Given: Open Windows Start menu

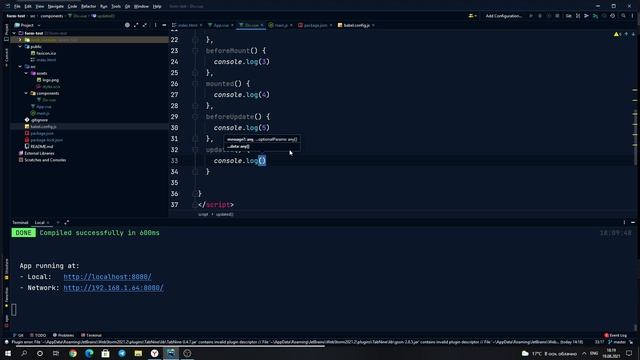Looking at the screenshot, I should pos(8,353).
